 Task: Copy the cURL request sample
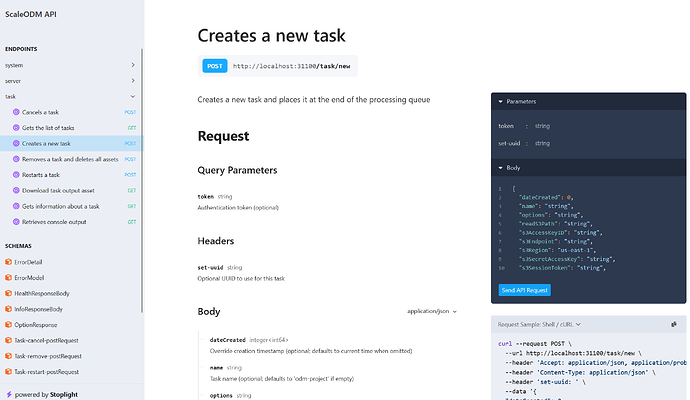click(x=674, y=324)
